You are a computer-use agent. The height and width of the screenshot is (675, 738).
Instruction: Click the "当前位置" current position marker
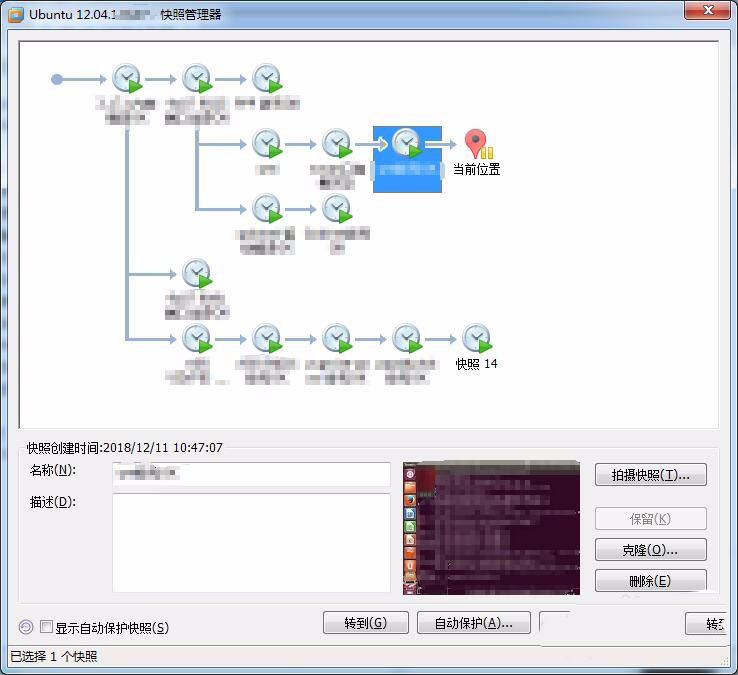(x=476, y=146)
